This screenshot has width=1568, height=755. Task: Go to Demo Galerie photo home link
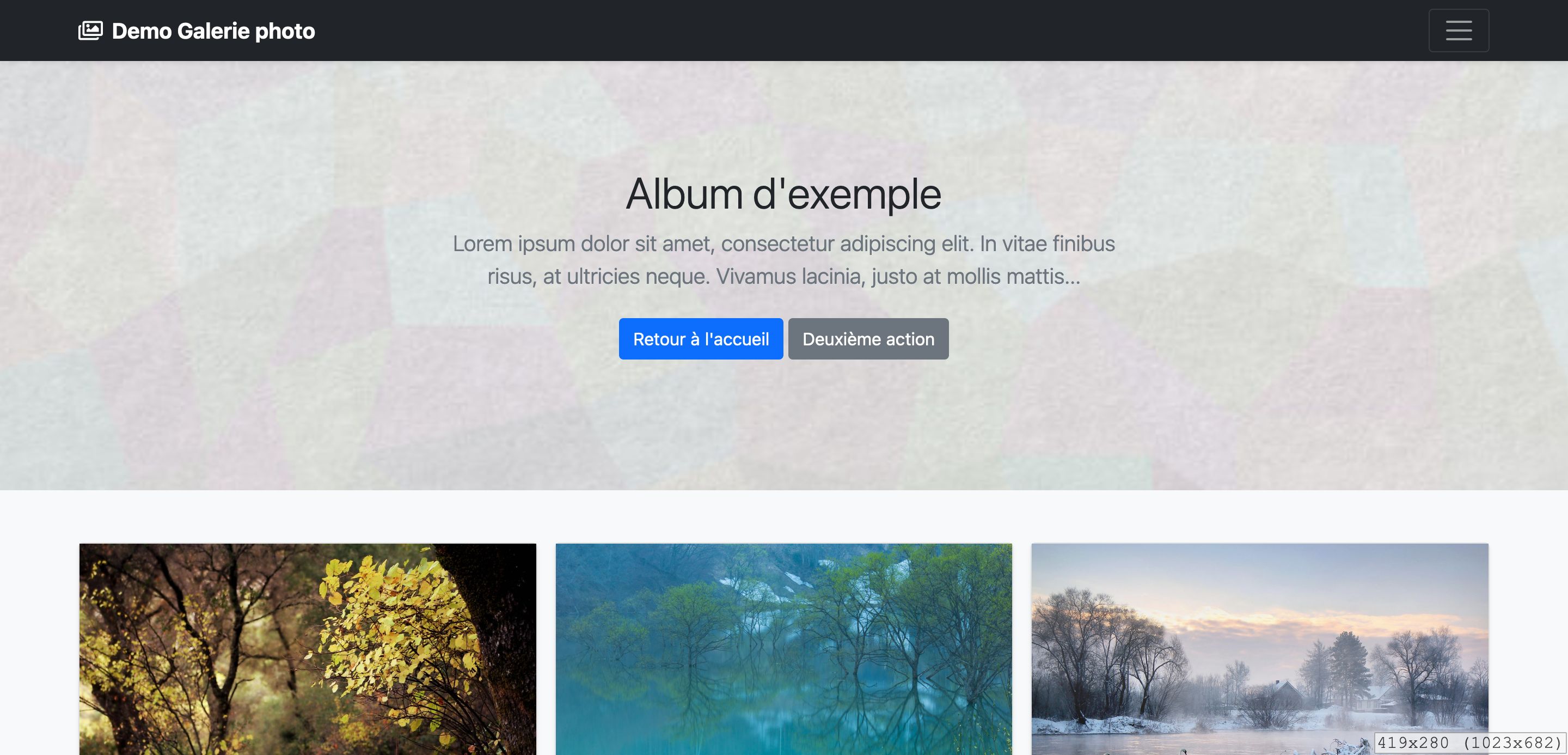tap(197, 31)
